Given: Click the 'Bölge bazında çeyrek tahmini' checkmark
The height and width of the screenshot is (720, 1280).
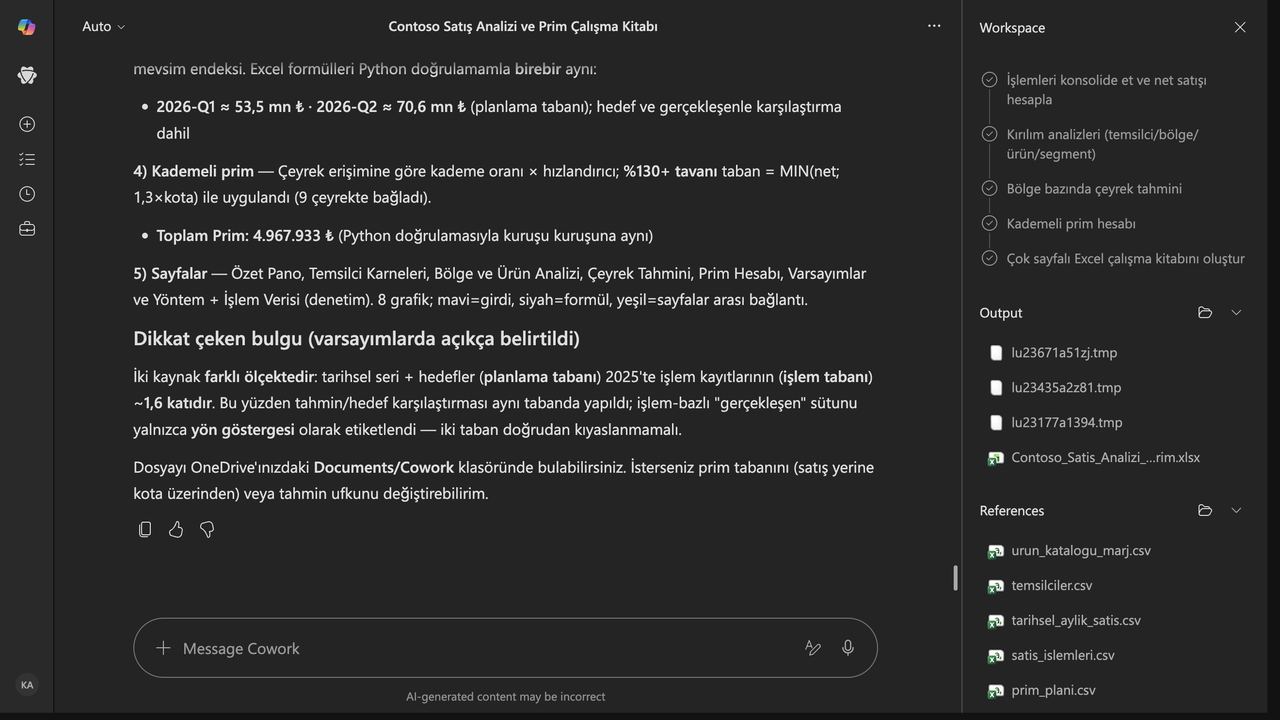Looking at the screenshot, I should pos(989,188).
